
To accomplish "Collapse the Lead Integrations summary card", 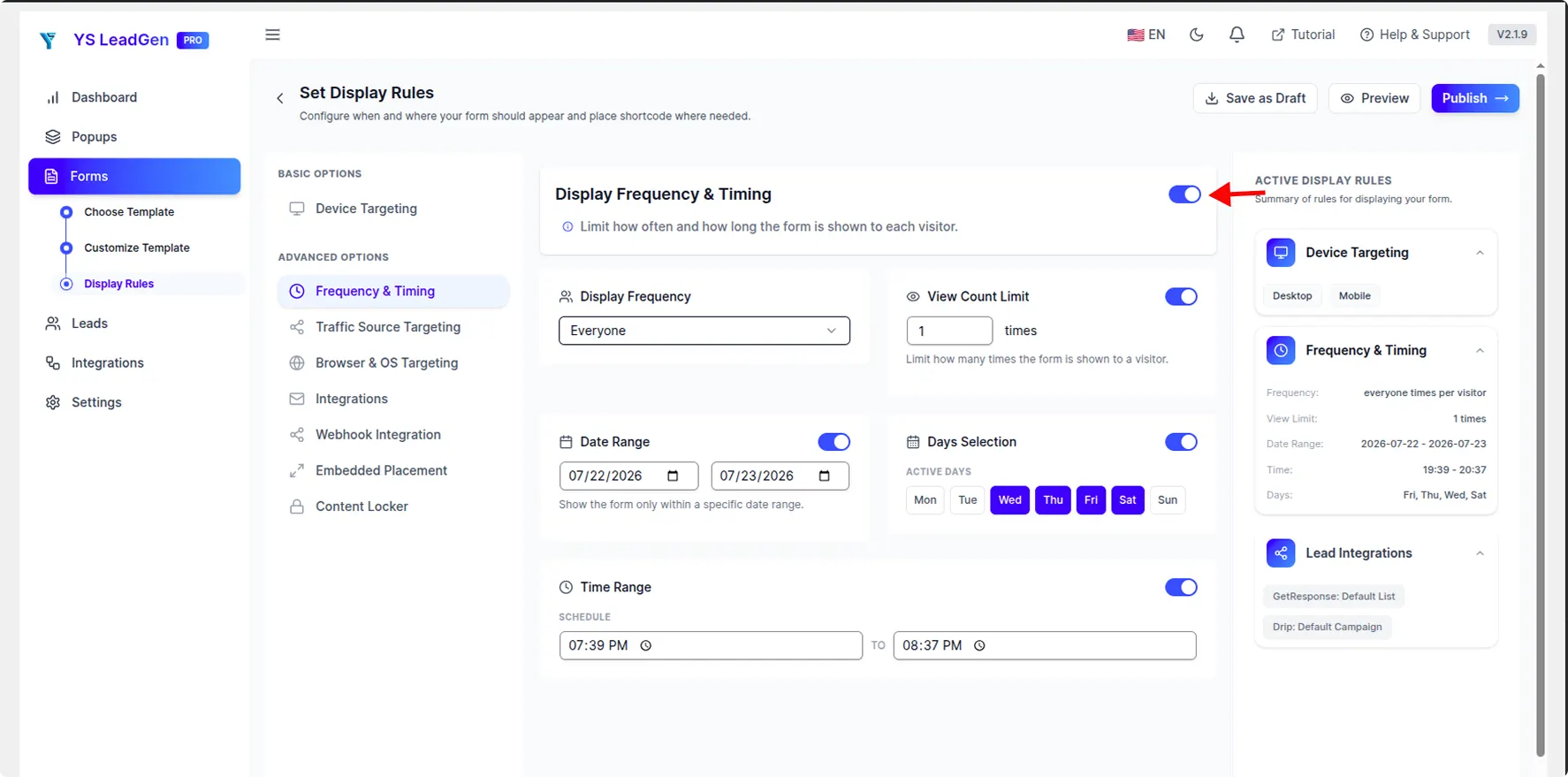I will (1480, 553).
